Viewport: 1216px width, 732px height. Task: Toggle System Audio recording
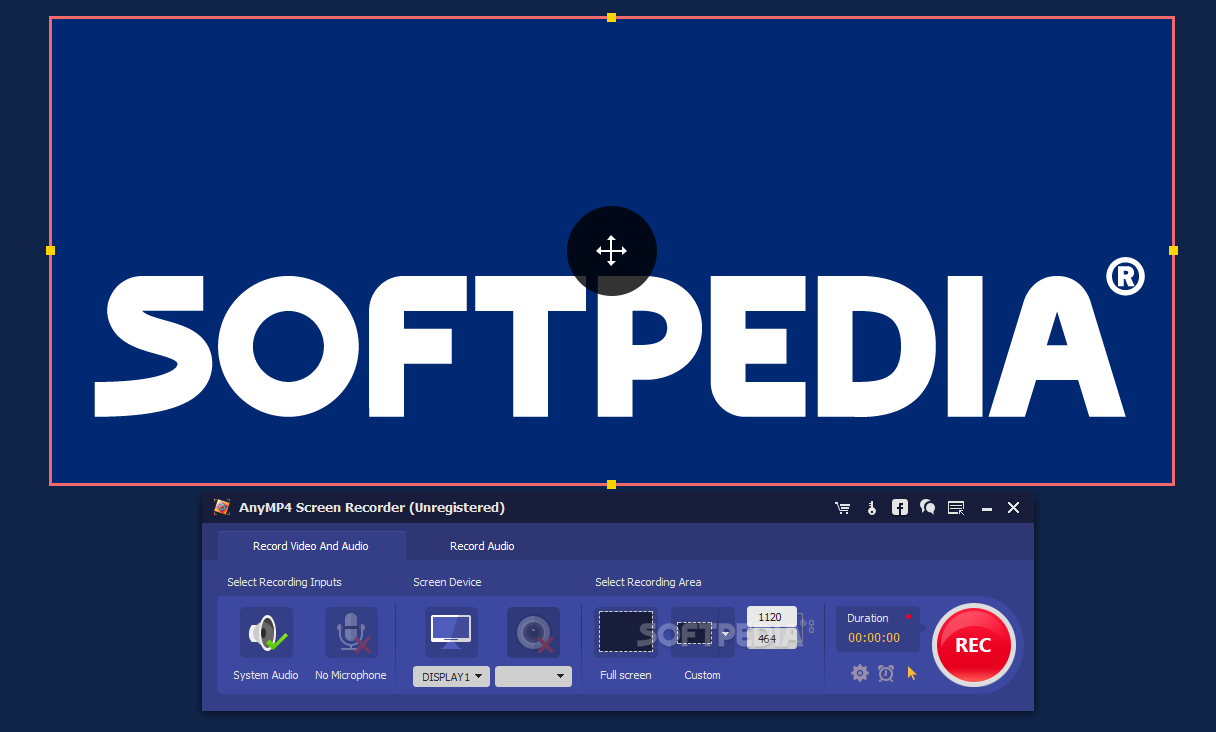click(x=266, y=633)
